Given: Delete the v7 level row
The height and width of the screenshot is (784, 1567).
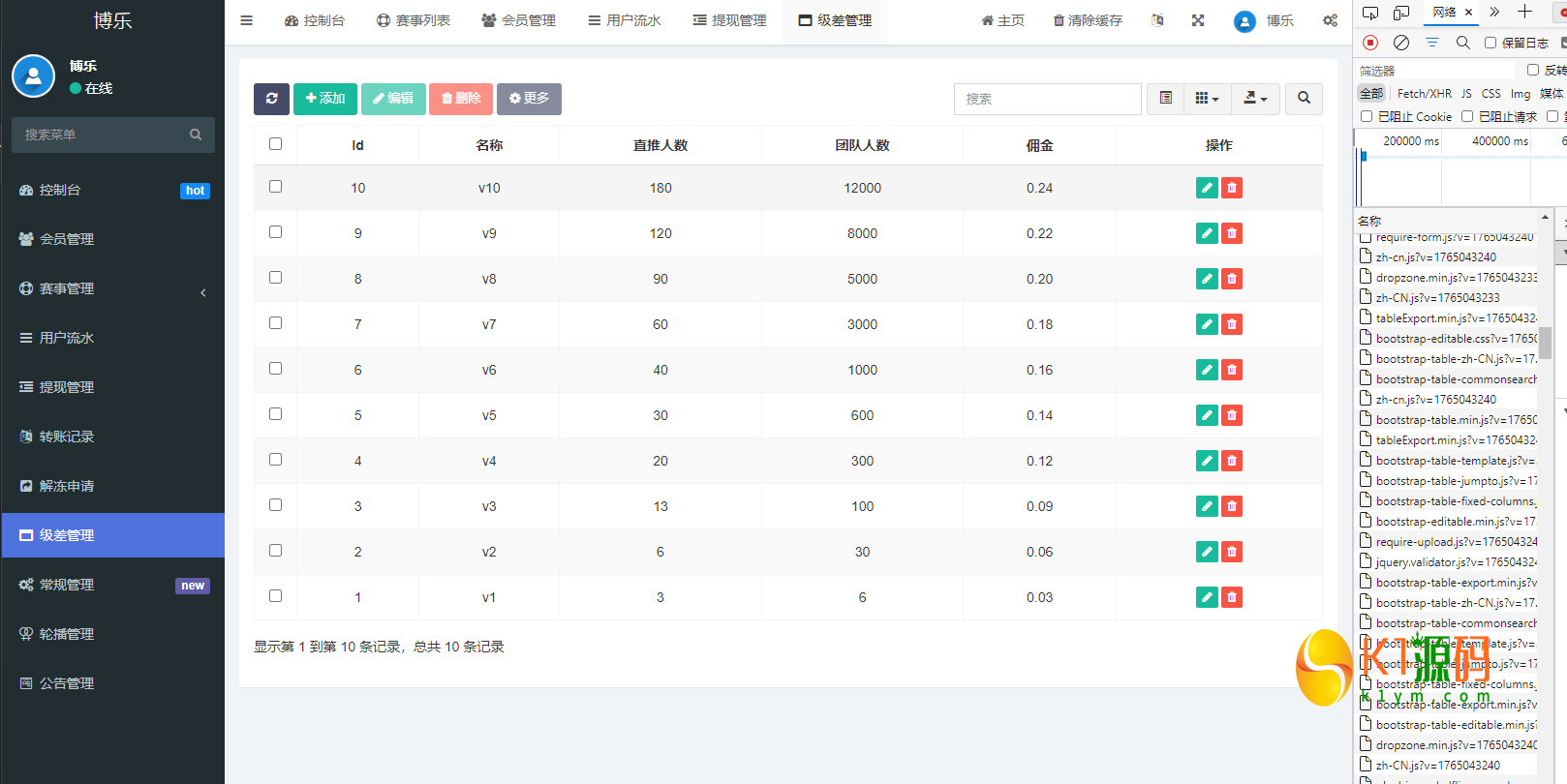Looking at the screenshot, I should click(1232, 324).
